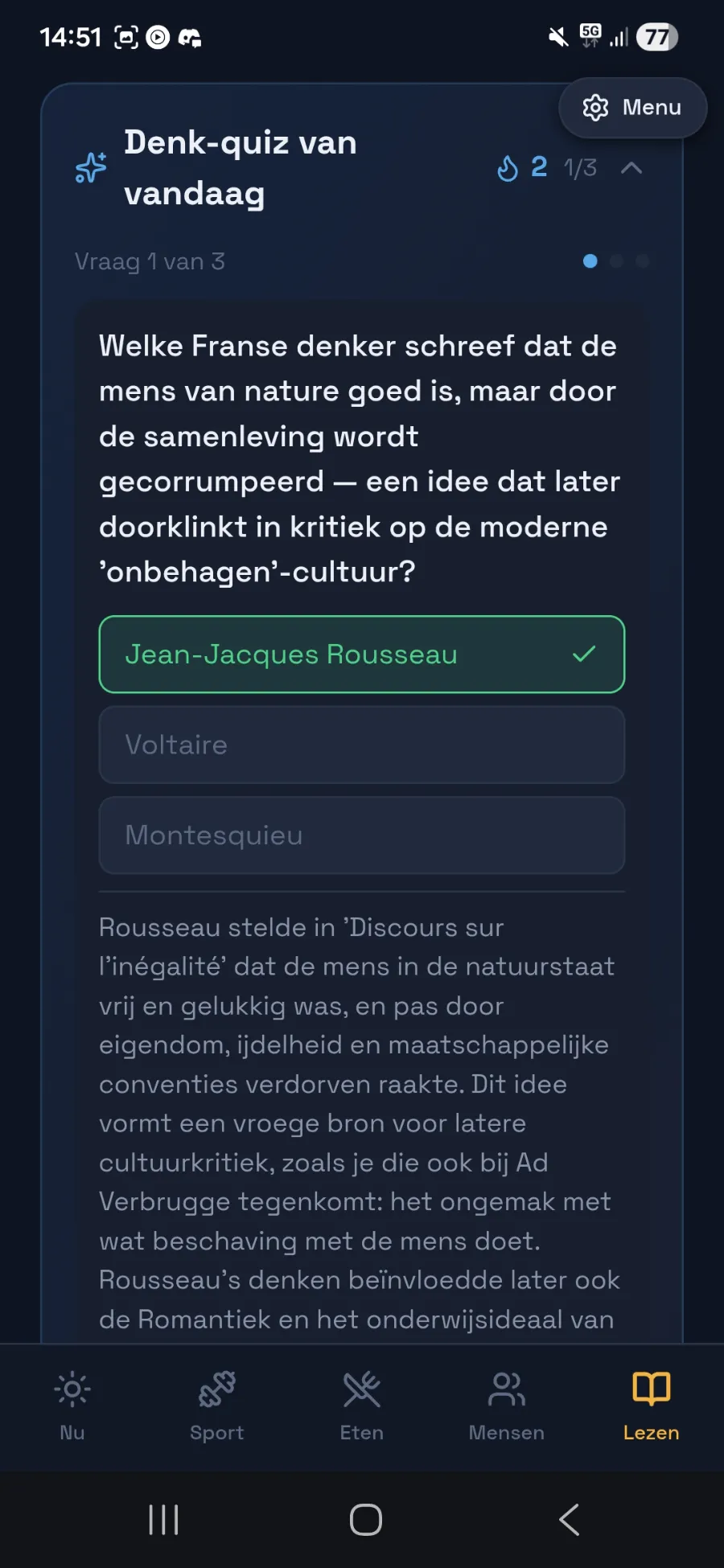Open the Nu tab sun icon
Screen dimensions: 724x1568
(x=72, y=1389)
